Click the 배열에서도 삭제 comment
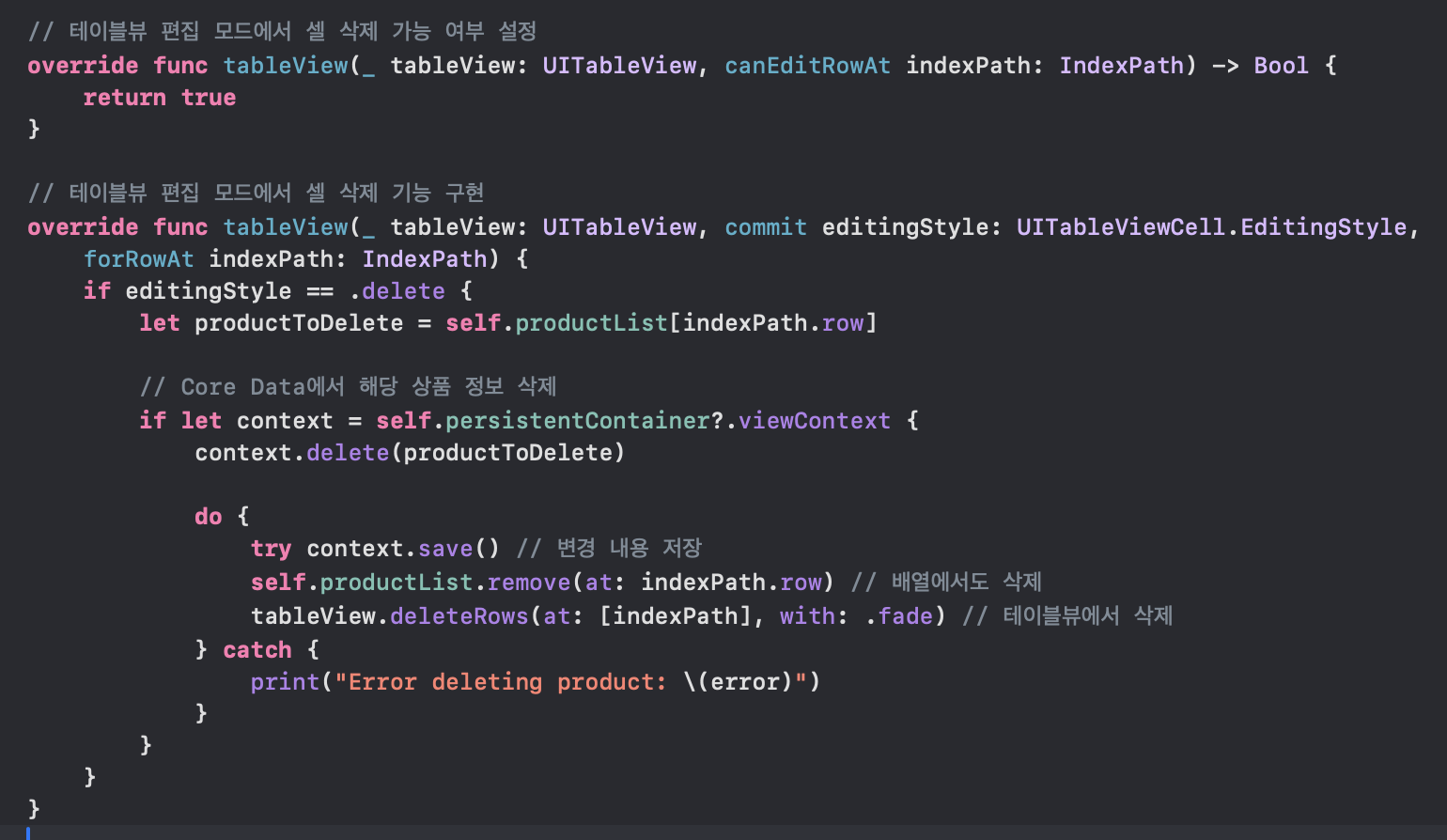Viewport: 1447px width, 840px height. [946, 583]
